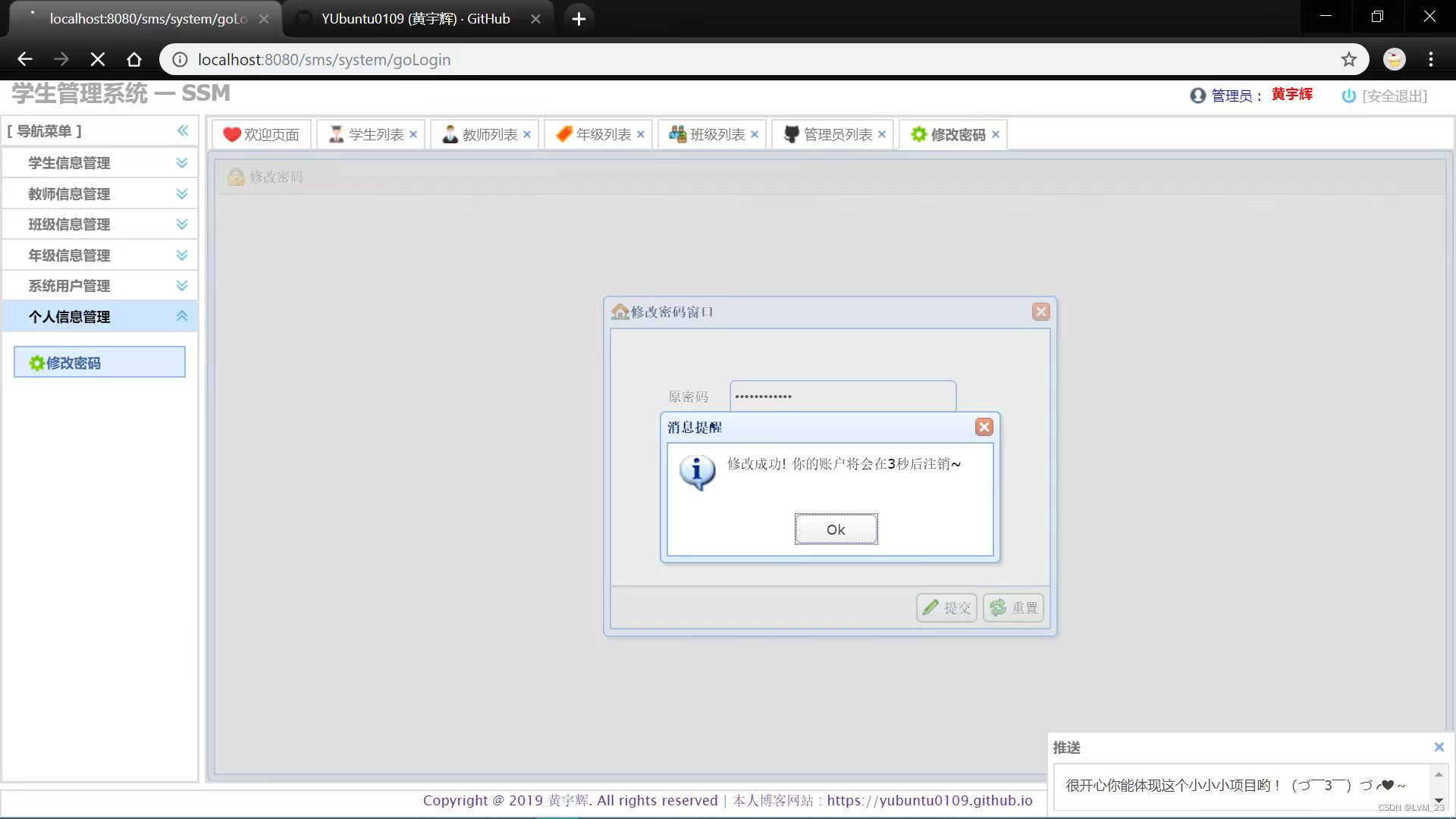The image size is (1456, 819).
Task: Stop page loading with X icon
Action: click(98, 59)
